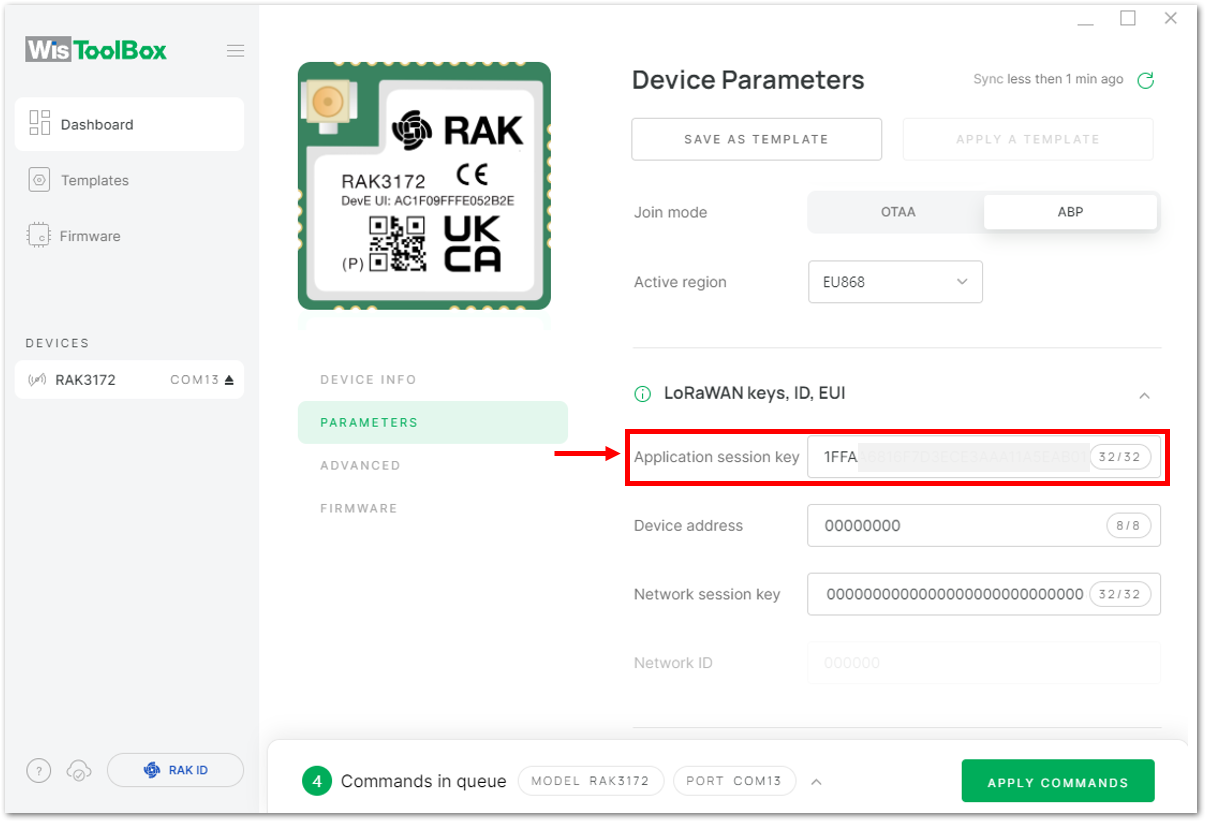Open the RAK ID login button

click(x=175, y=770)
